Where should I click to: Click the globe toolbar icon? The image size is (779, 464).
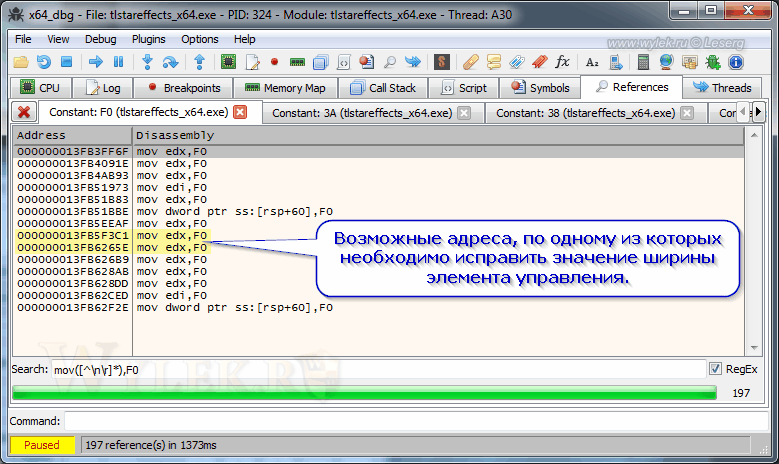coord(666,62)
